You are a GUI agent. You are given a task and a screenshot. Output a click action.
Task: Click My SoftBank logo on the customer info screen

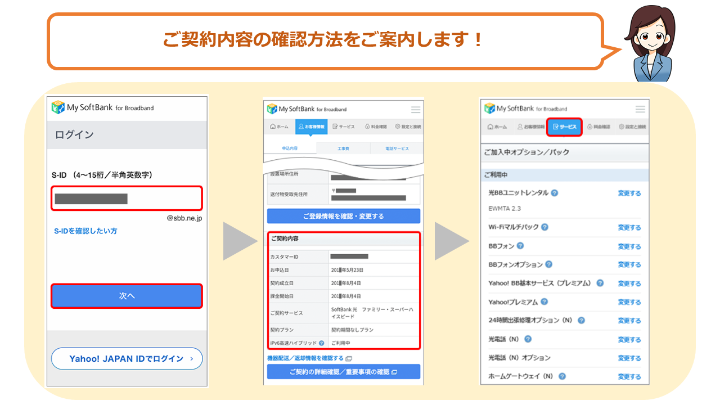coord(307,109)
